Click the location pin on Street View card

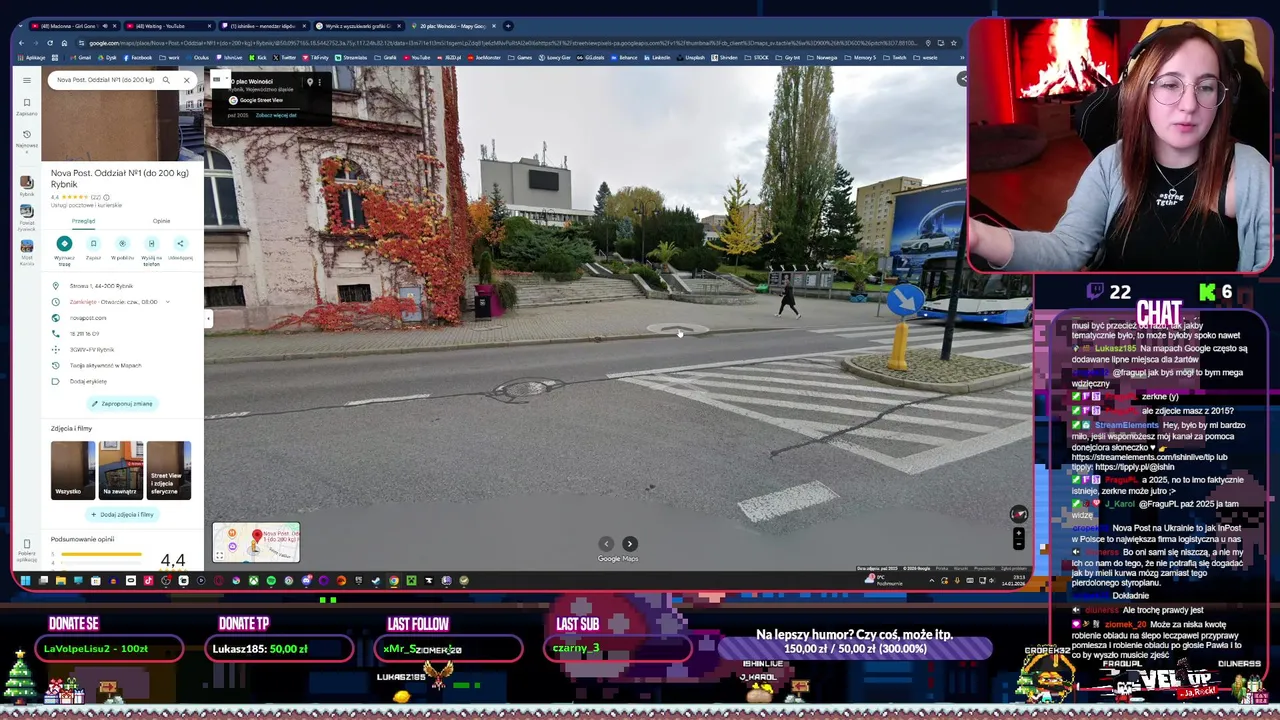(310, 82)
